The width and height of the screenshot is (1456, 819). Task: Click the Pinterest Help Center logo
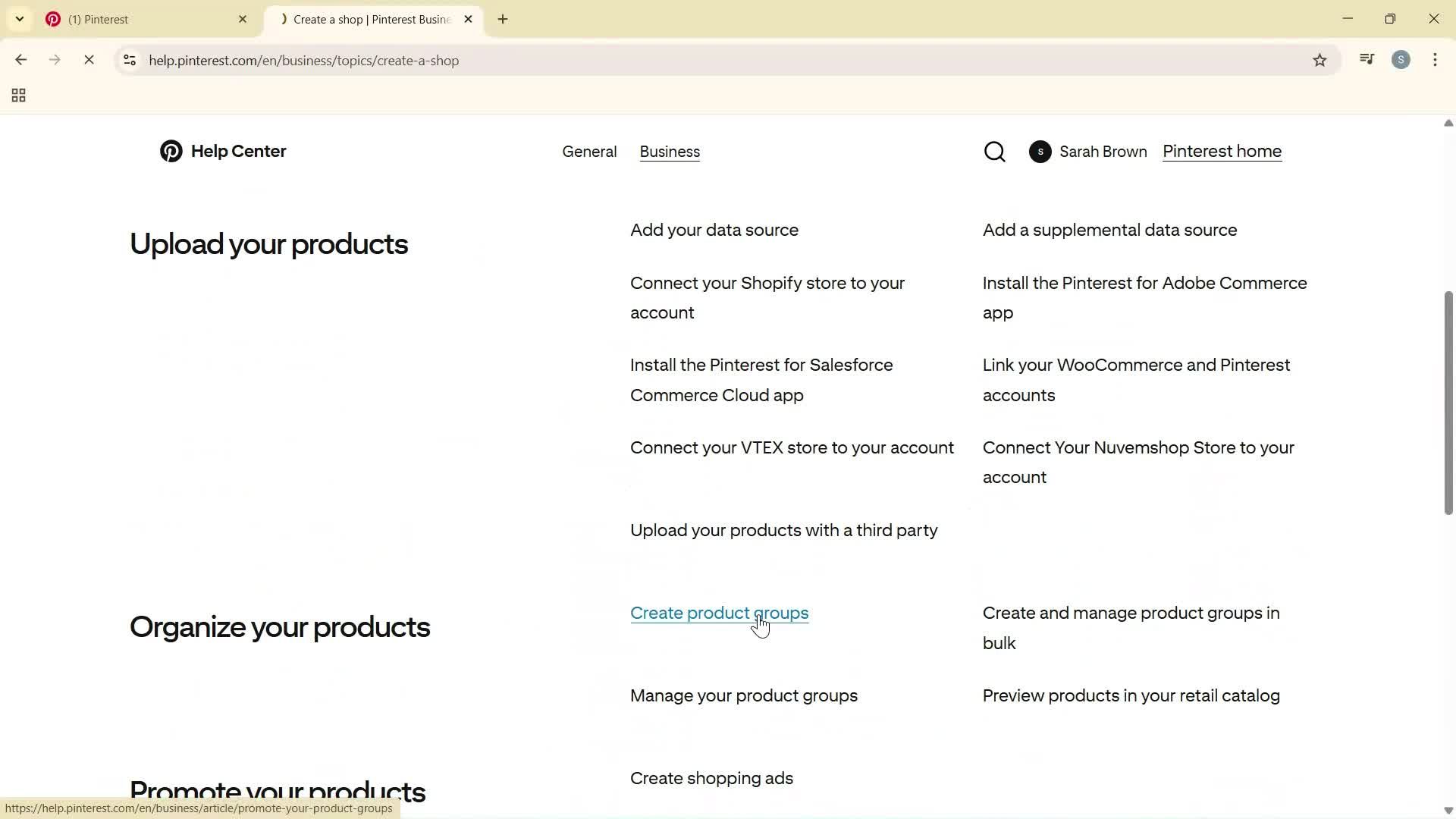(222, 151)
